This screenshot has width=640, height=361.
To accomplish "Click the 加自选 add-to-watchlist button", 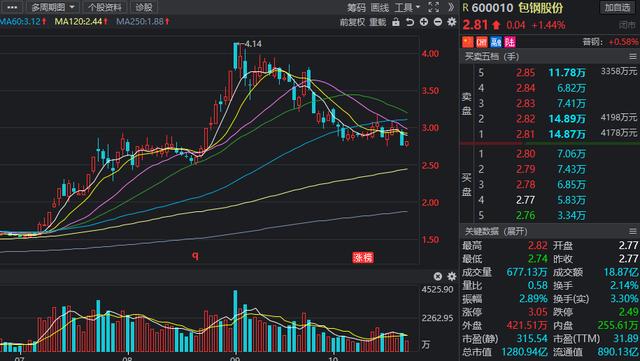I will [618, 7].
